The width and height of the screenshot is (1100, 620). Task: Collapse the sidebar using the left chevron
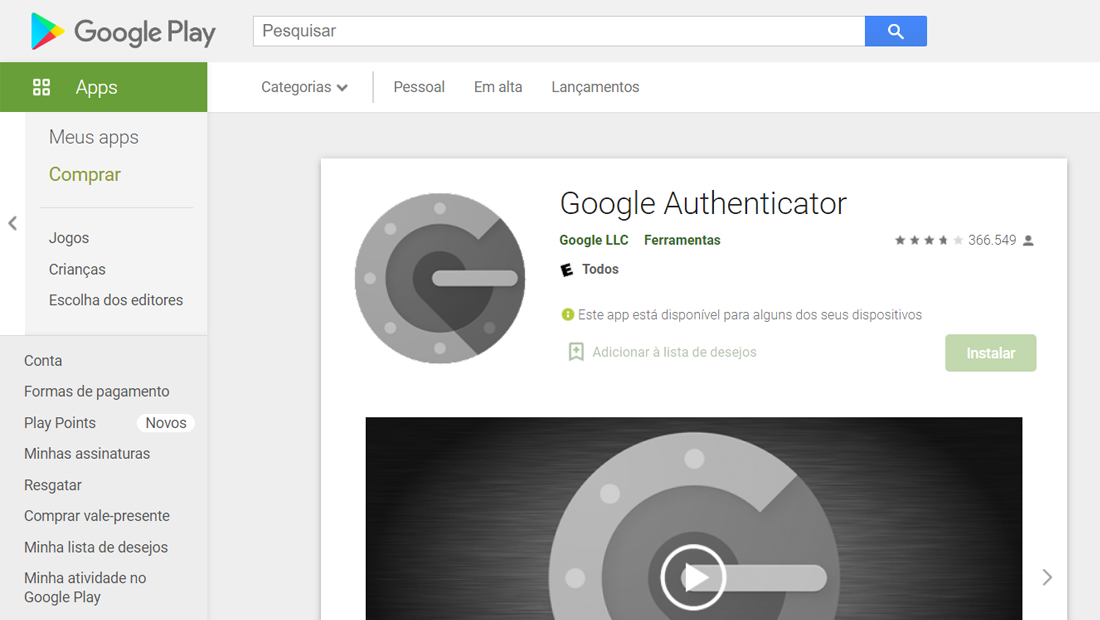point(12,224)
